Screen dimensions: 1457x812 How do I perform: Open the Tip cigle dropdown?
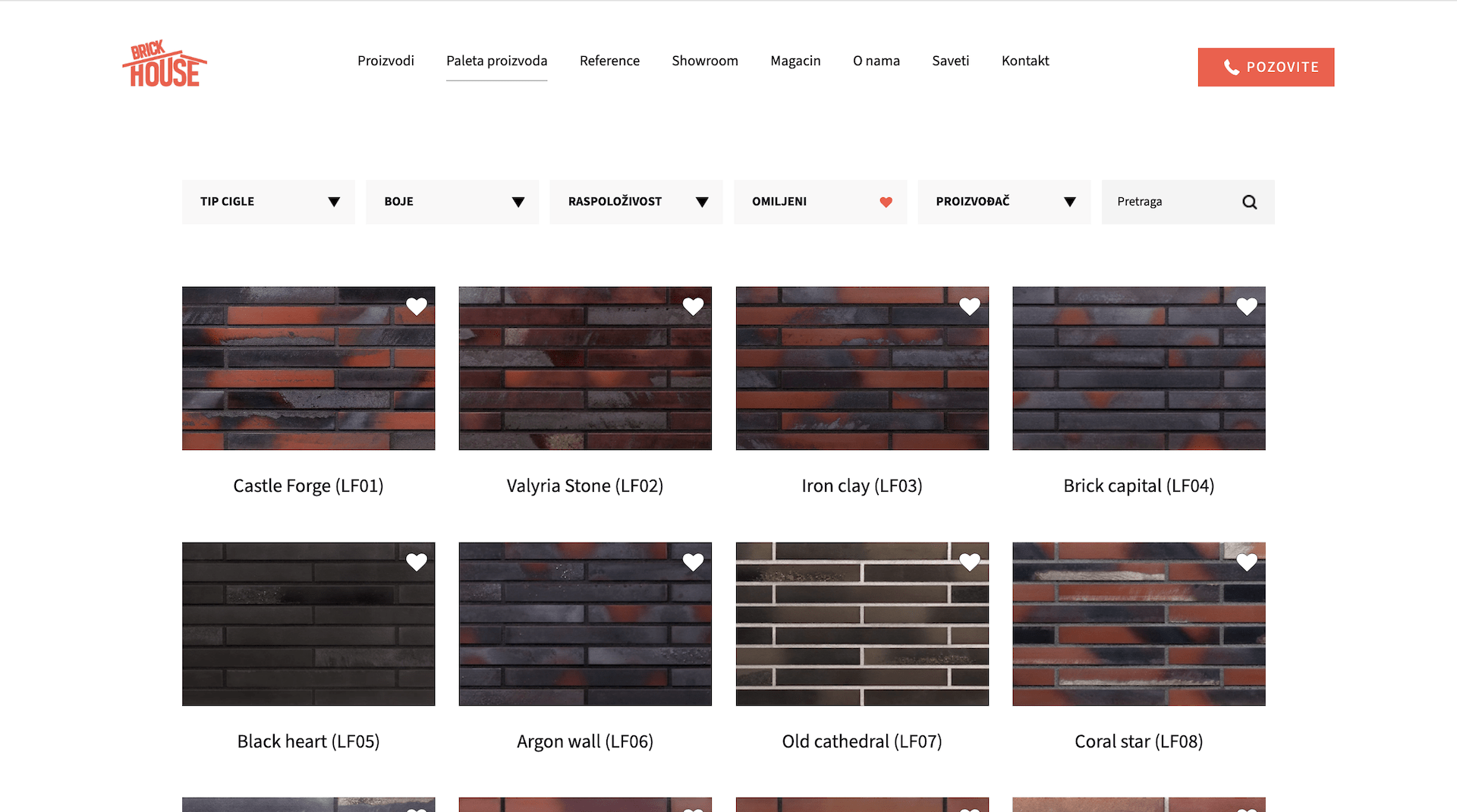[269, 202]
